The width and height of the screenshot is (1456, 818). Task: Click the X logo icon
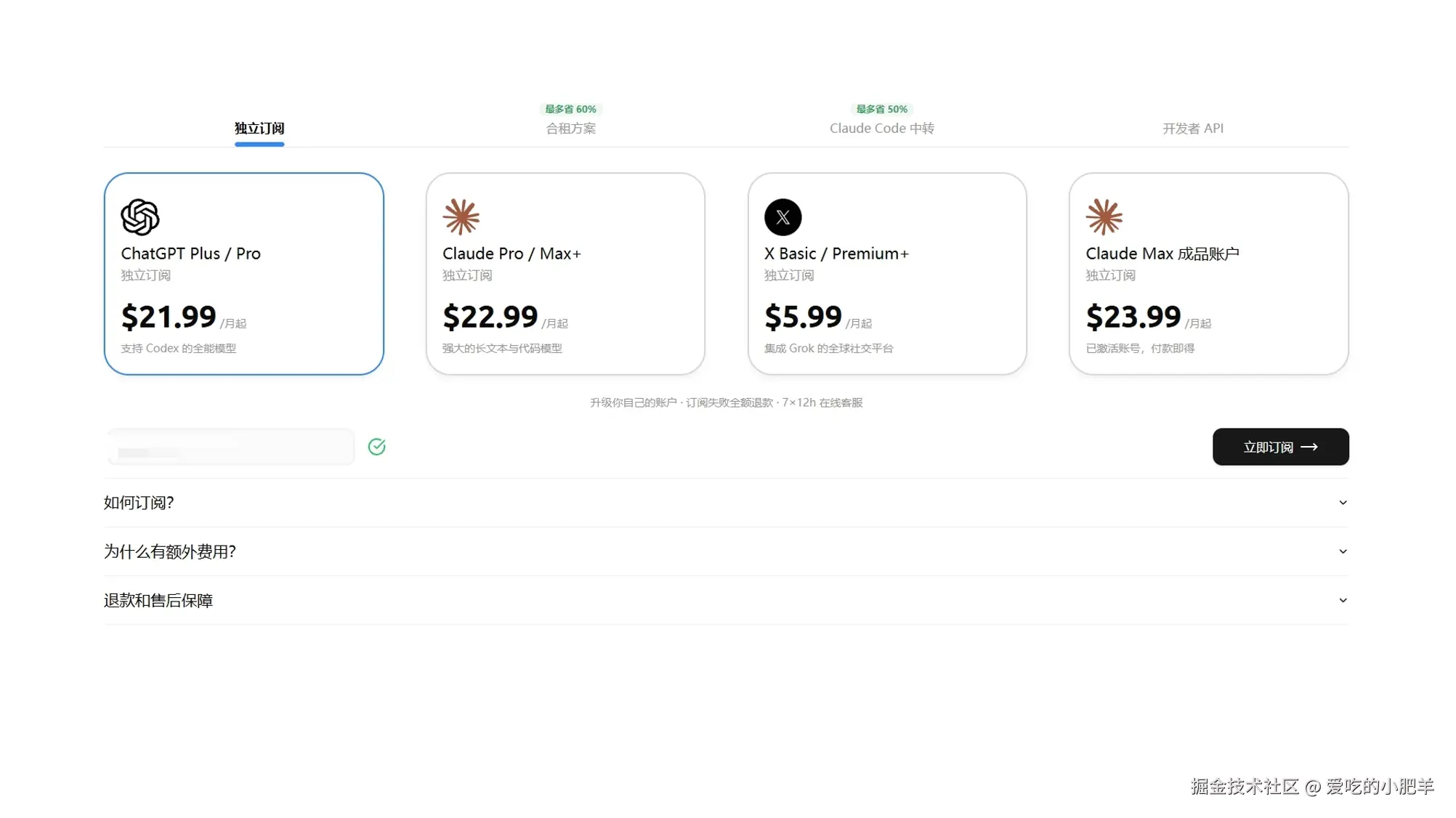point(783,217)
